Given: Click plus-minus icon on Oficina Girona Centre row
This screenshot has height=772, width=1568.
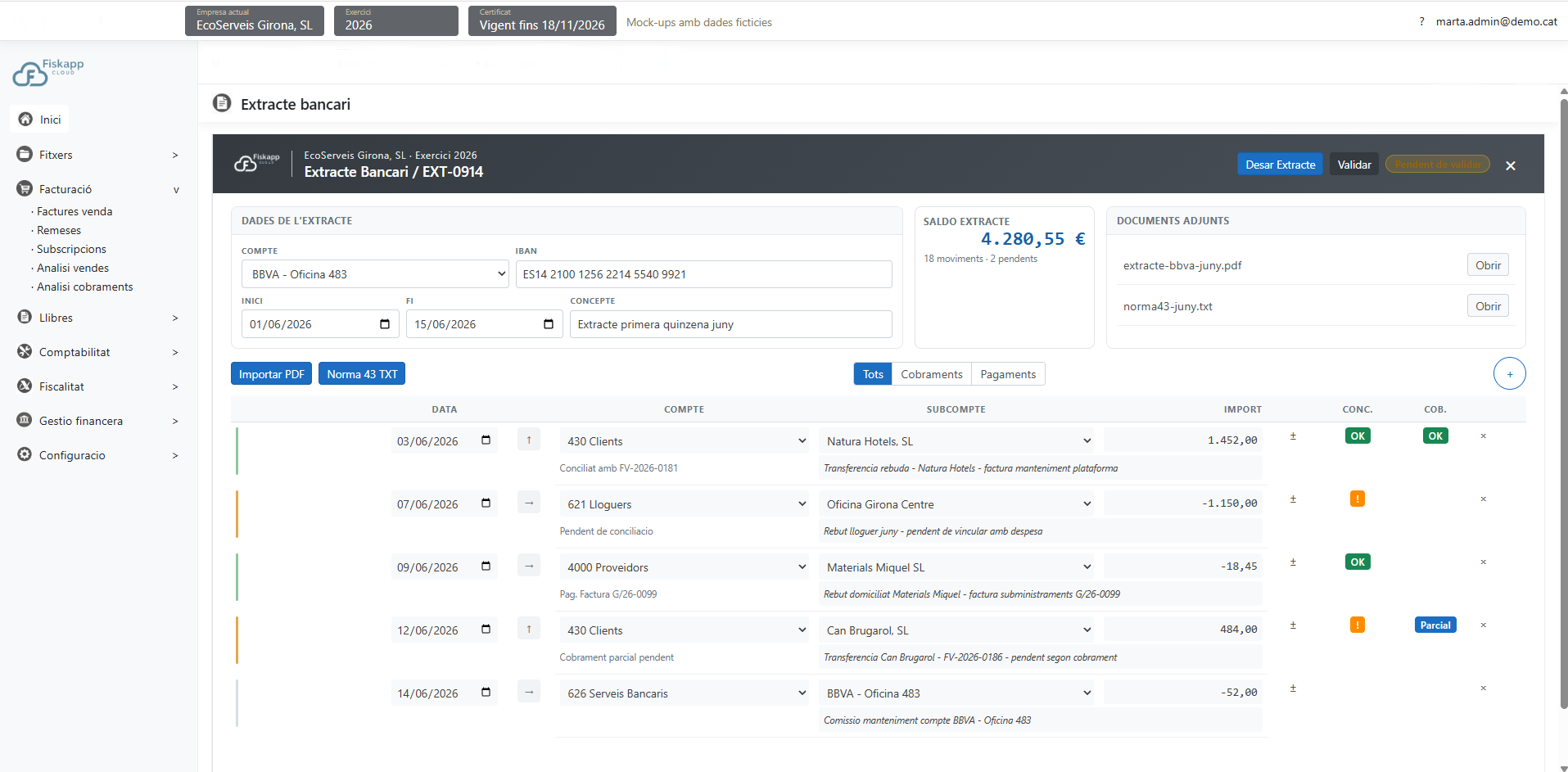Looking at the screenshot, I should [x=1293, y=499].
